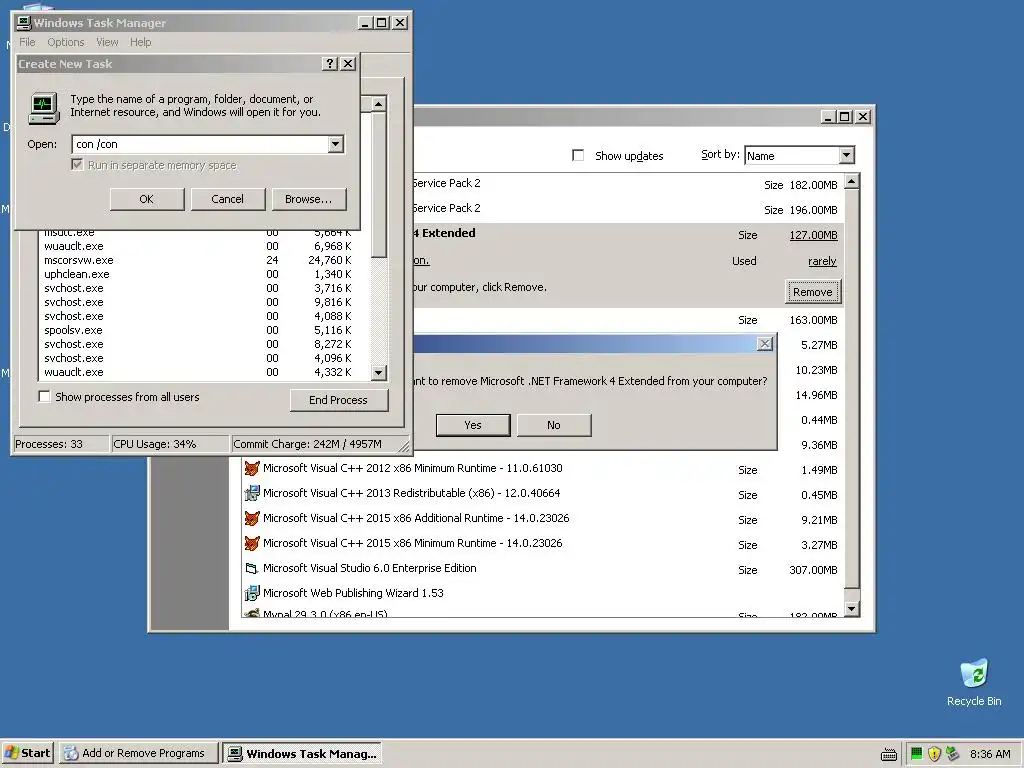Click Remove for .NET Framework 4 Extended
This screenshot has height=768, width=1024.
[812, 292]
